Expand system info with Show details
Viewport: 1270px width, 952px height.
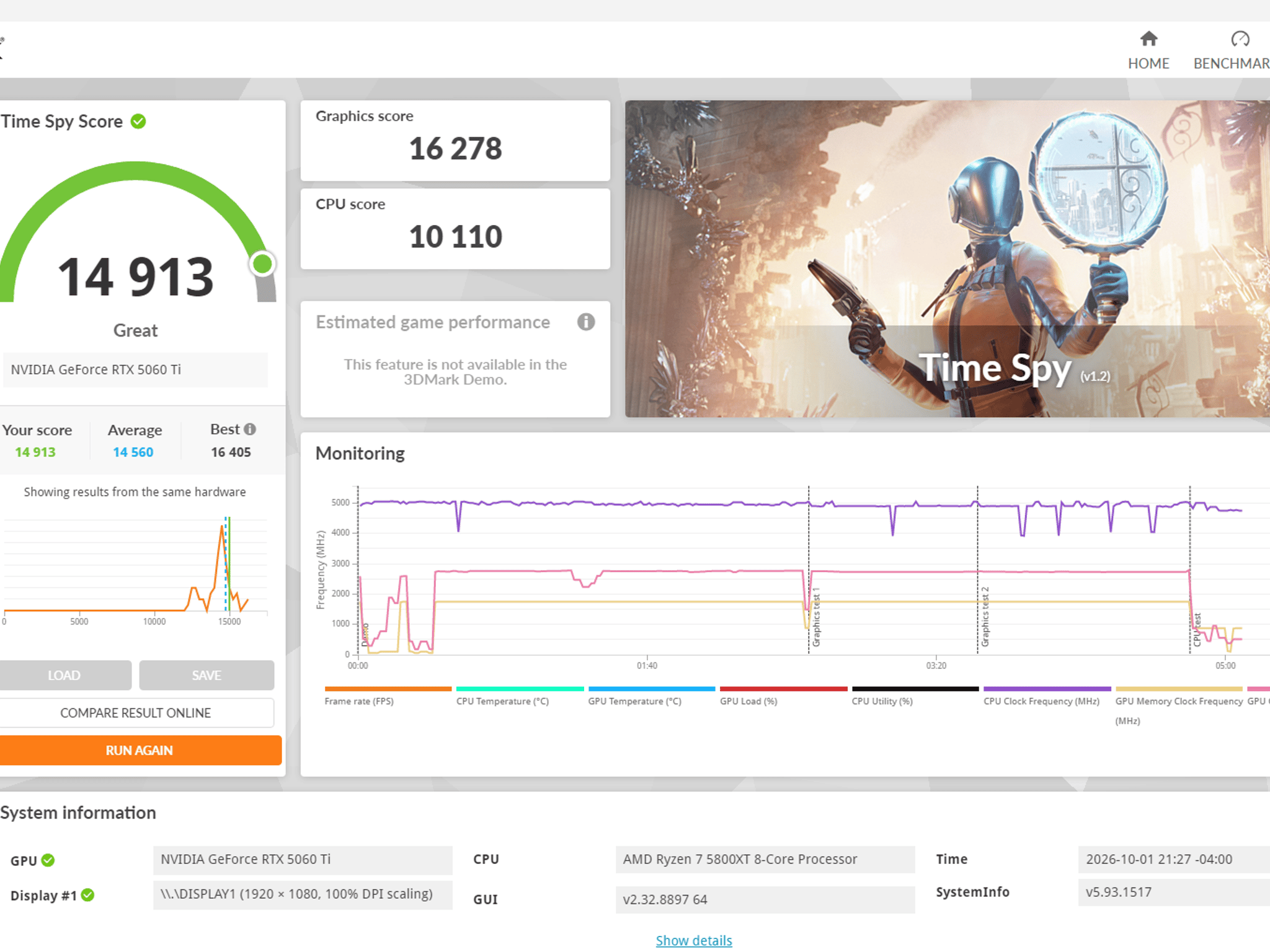point(694,940)
